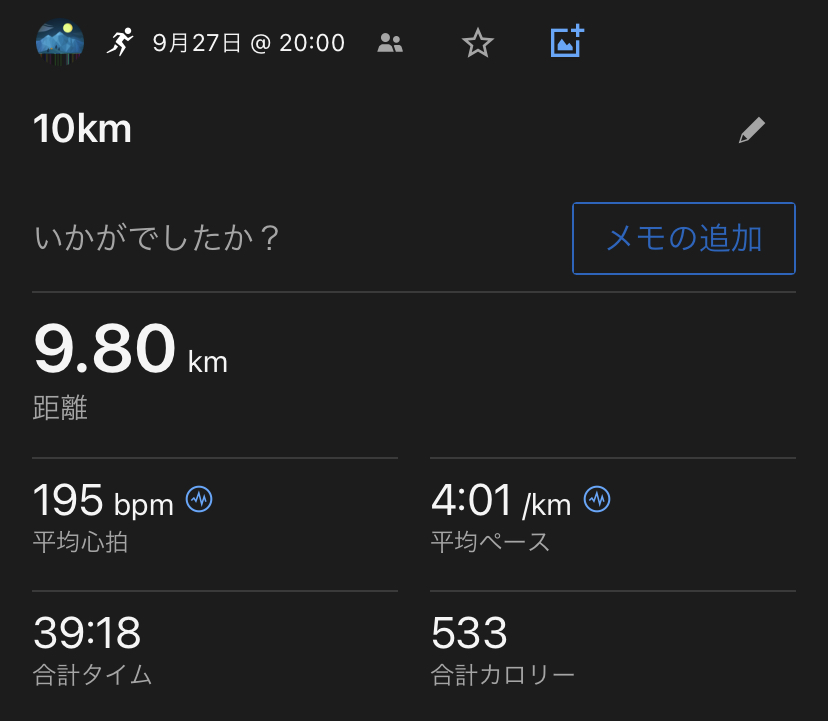
Task: Select the 195 bpm heart rate value
Action: [x=103, y=499]
